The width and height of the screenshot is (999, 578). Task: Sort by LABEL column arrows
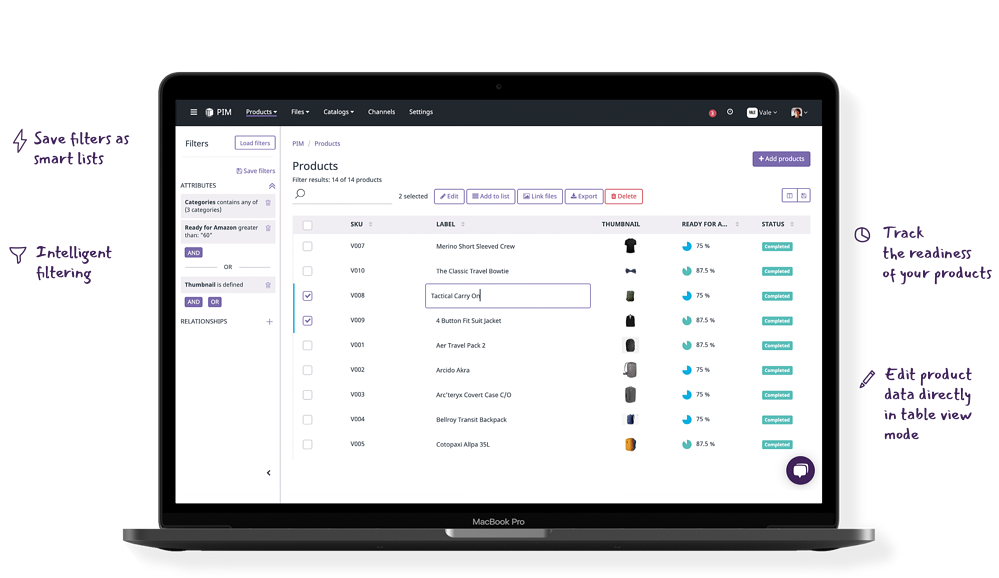click(463, 224)
